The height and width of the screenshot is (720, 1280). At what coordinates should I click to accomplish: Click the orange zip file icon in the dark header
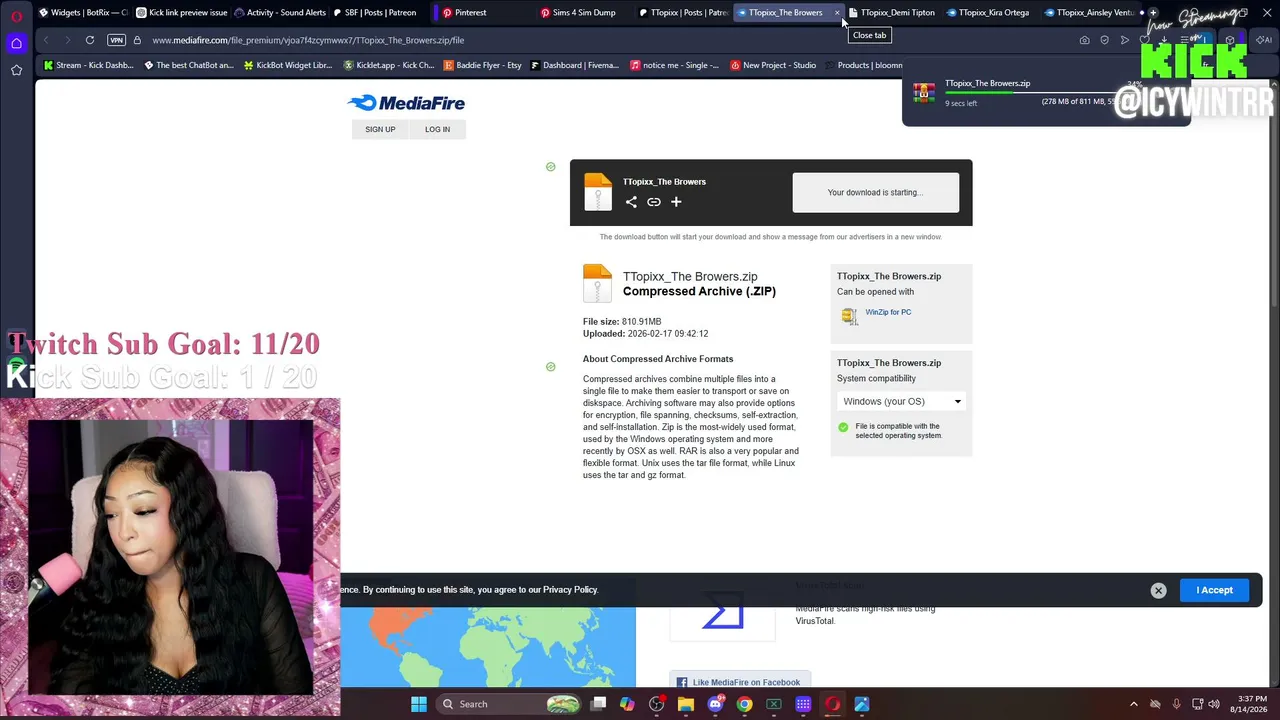[598, 192]
